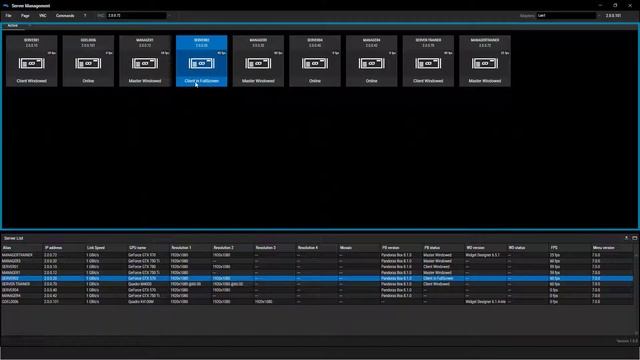Select the highlighted SERVER02 fullscreen tile
Screen dimensions: 640x360
coord(202,61)
